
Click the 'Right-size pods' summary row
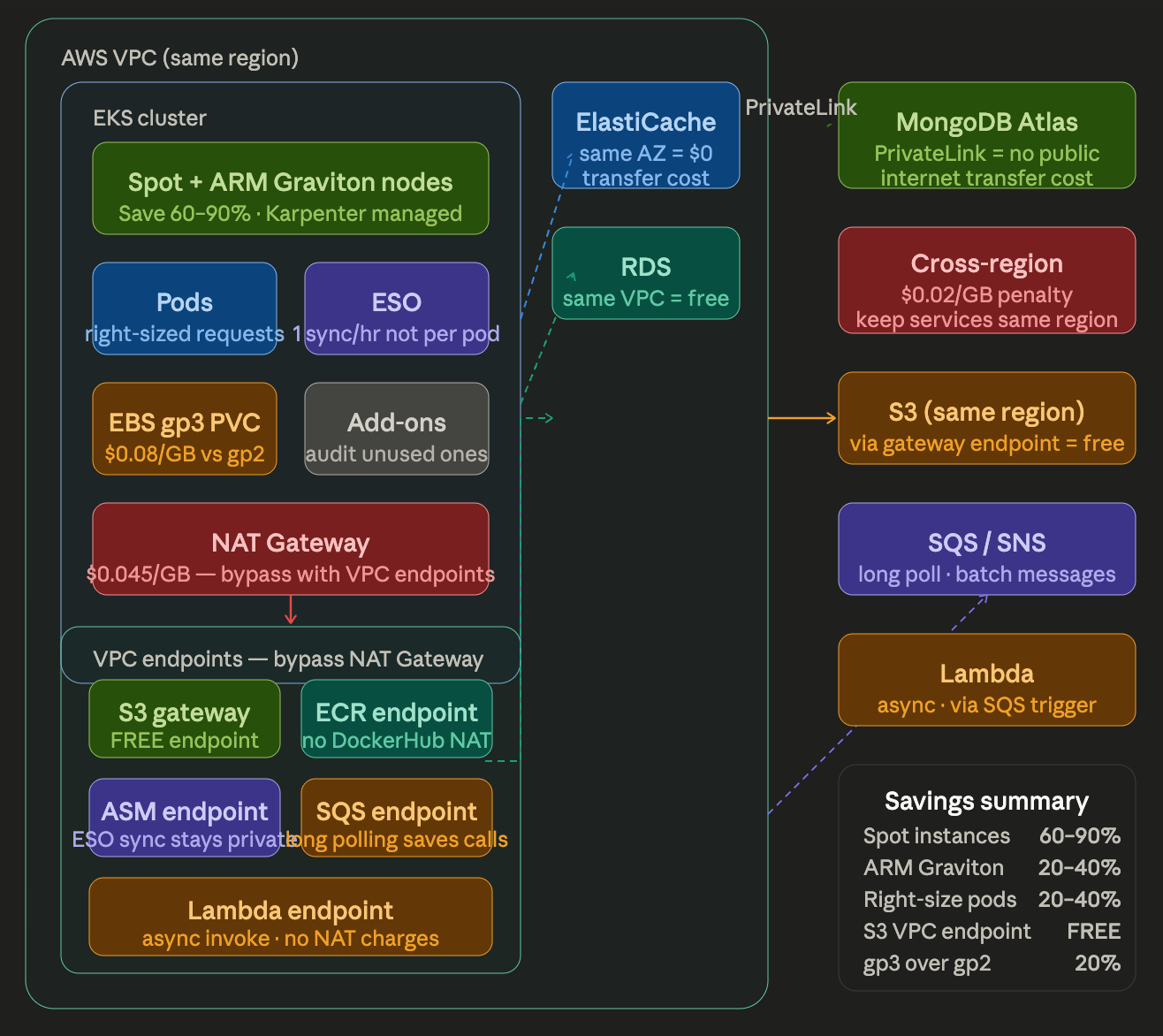coord(992,900)
